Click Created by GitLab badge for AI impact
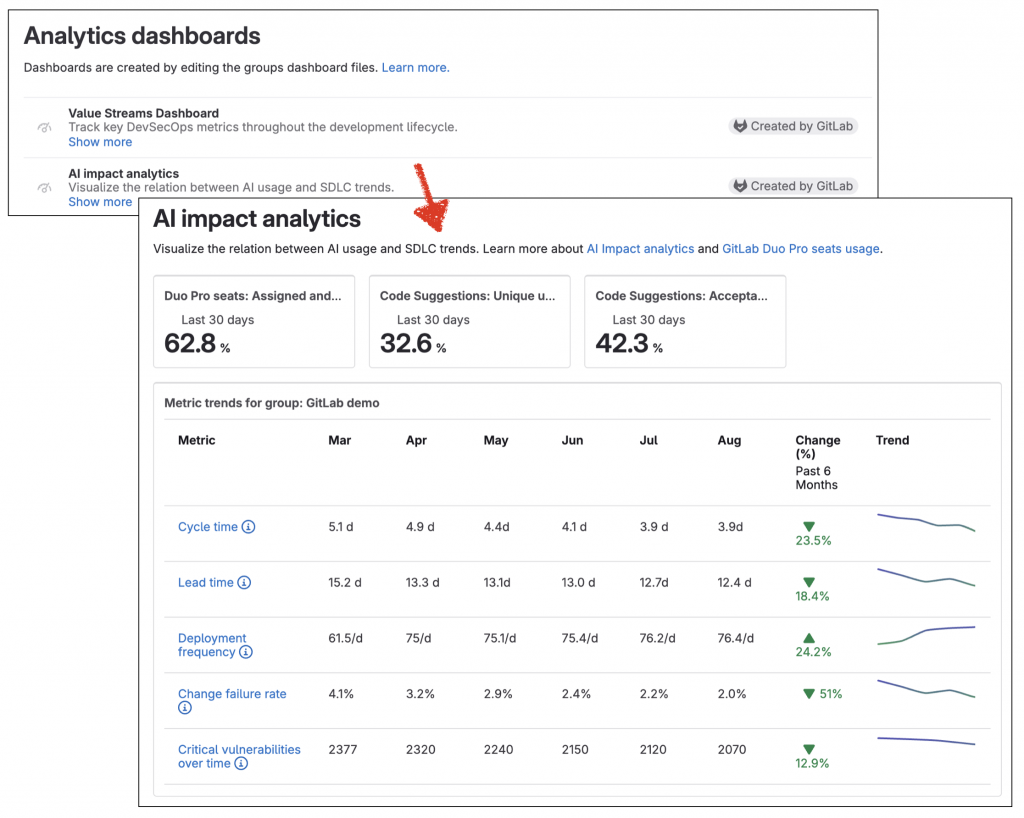Viewport: 1024px width, 818px height. [793, 186]
